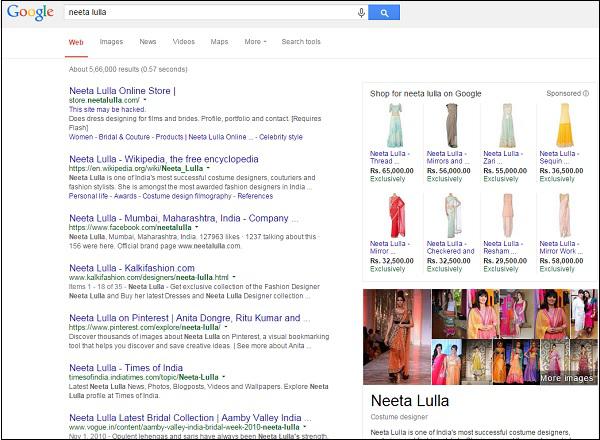600x440 pixels.
Task: Click 'Shop for neeta lulla on Google' heading
Action: coord(426,94)
